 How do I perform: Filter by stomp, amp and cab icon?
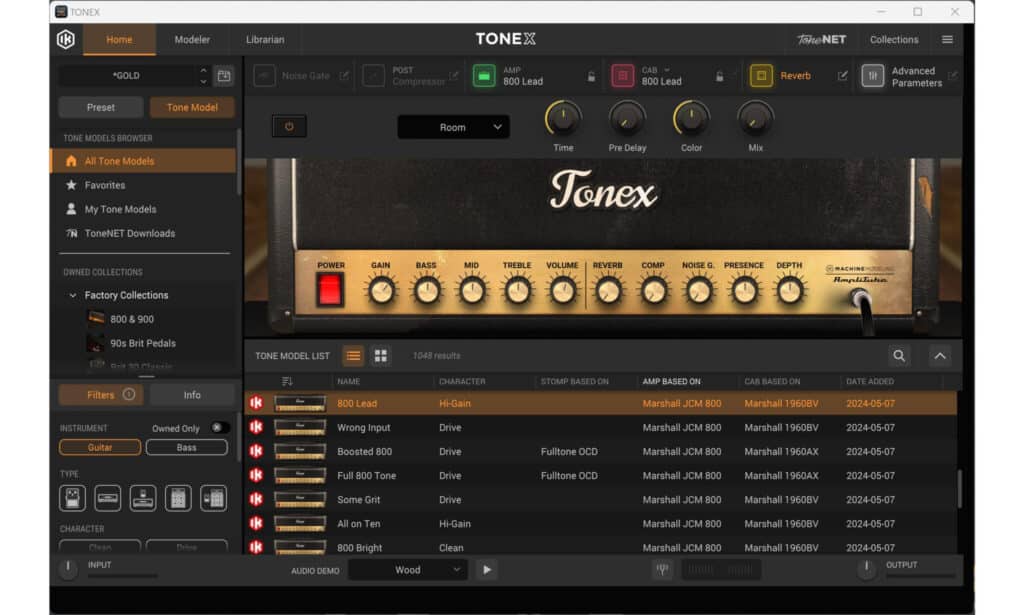[214, 499]
